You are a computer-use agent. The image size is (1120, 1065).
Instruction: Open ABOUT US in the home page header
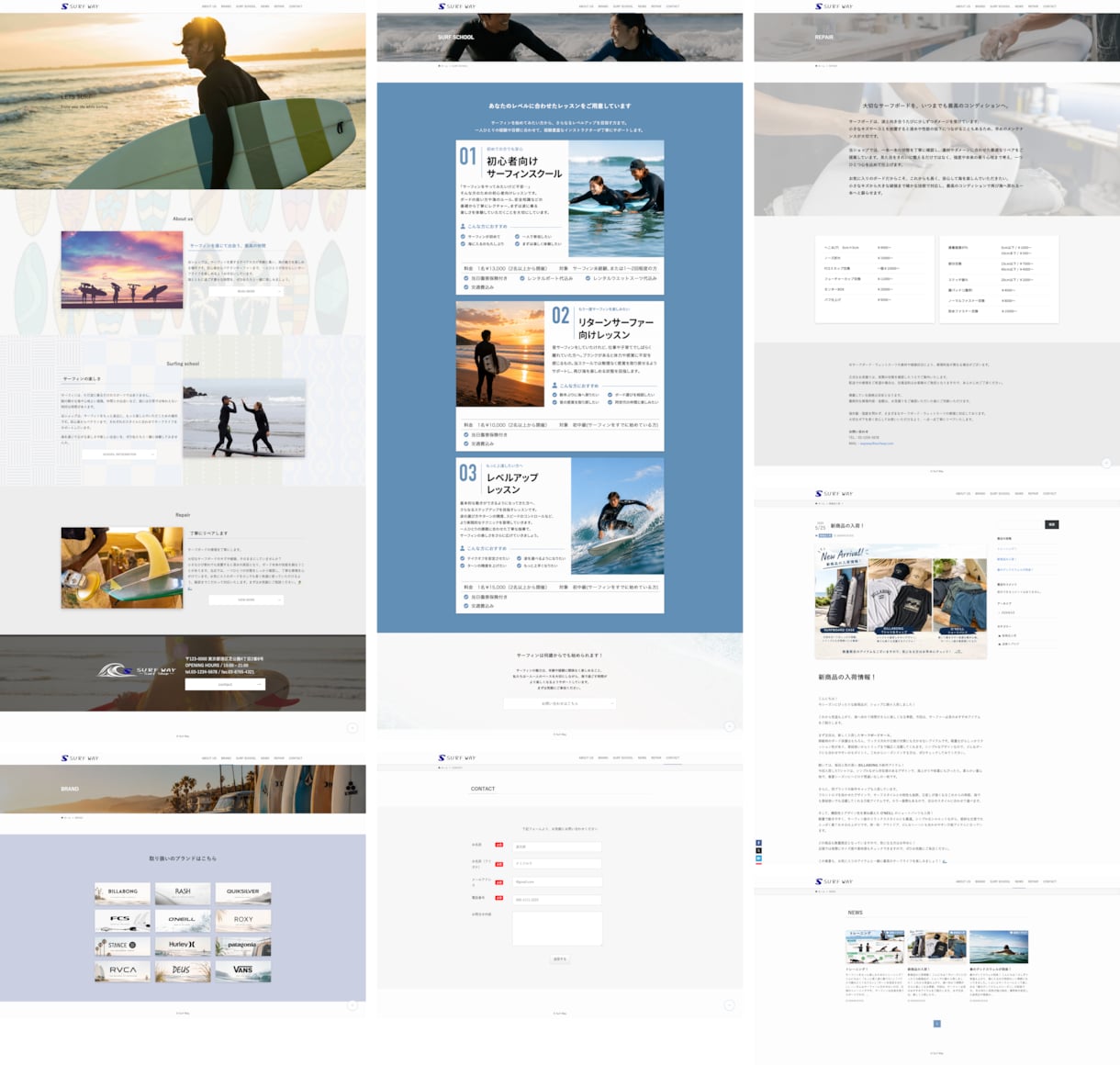coord(209,6)
